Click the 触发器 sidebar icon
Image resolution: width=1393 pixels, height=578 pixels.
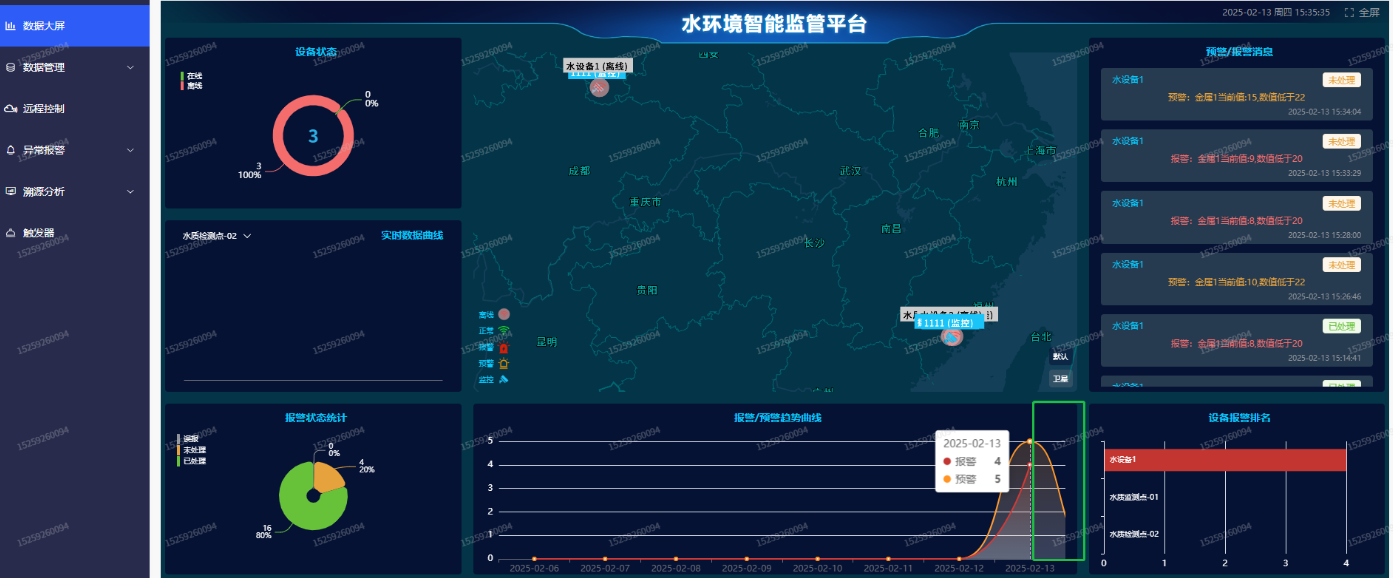[x=11, y=233]
